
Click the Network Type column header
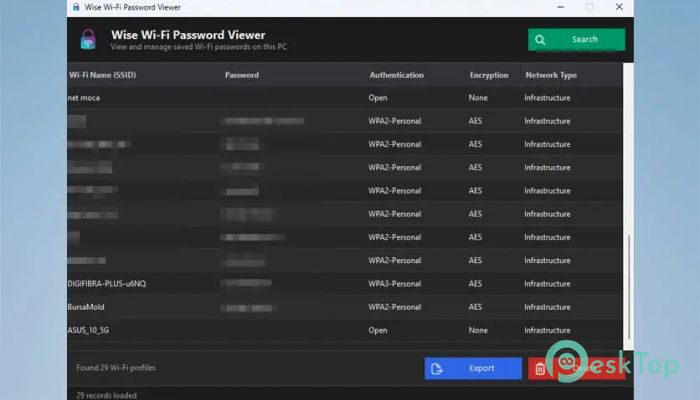click(551, 75)
